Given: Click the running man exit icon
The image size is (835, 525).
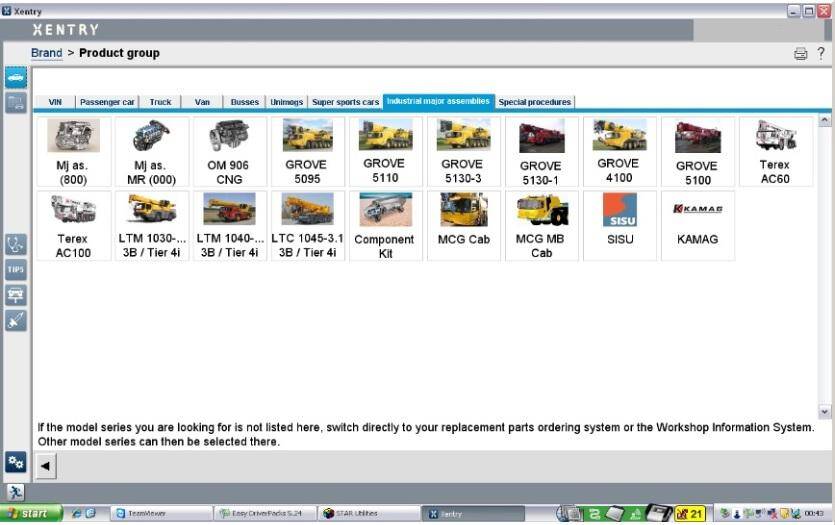Looking at the screenshot, I should (16, 491).
